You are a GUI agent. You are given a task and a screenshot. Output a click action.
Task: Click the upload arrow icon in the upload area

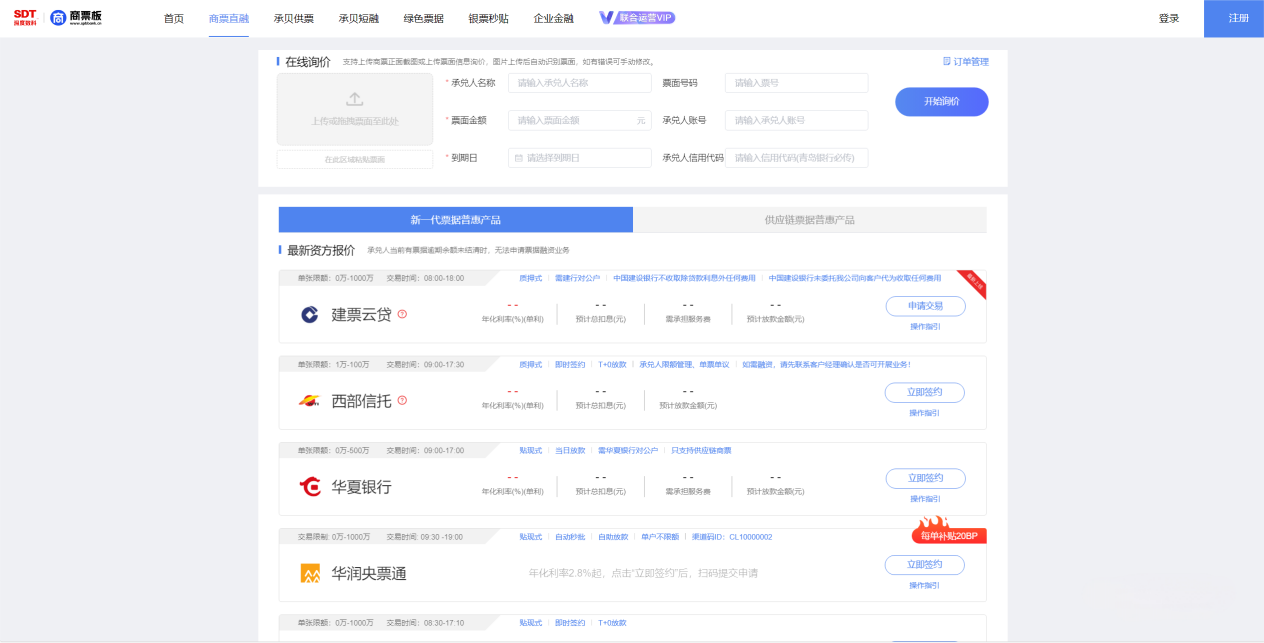coord(354,100)
